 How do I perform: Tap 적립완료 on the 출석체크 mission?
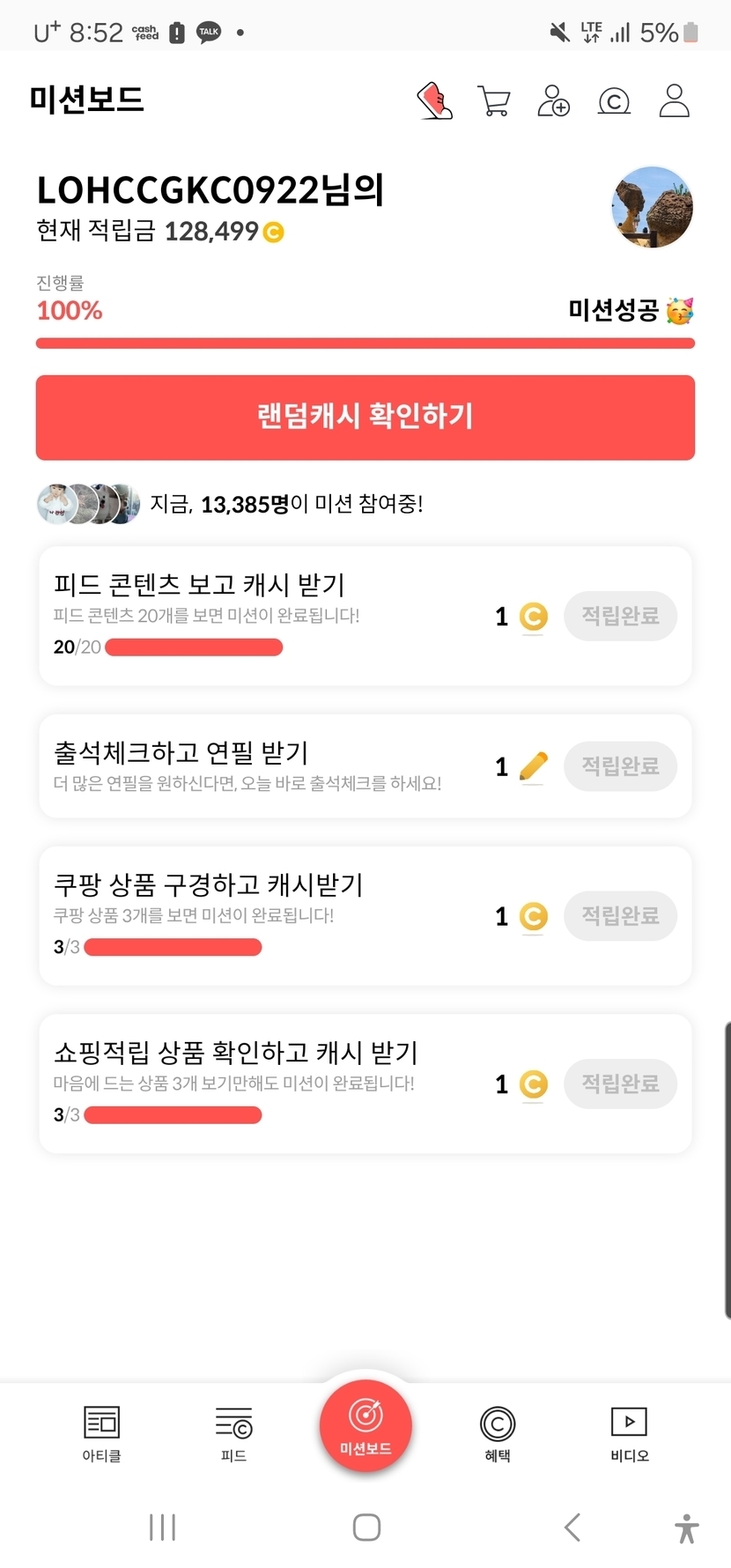[x=620, y=766]
